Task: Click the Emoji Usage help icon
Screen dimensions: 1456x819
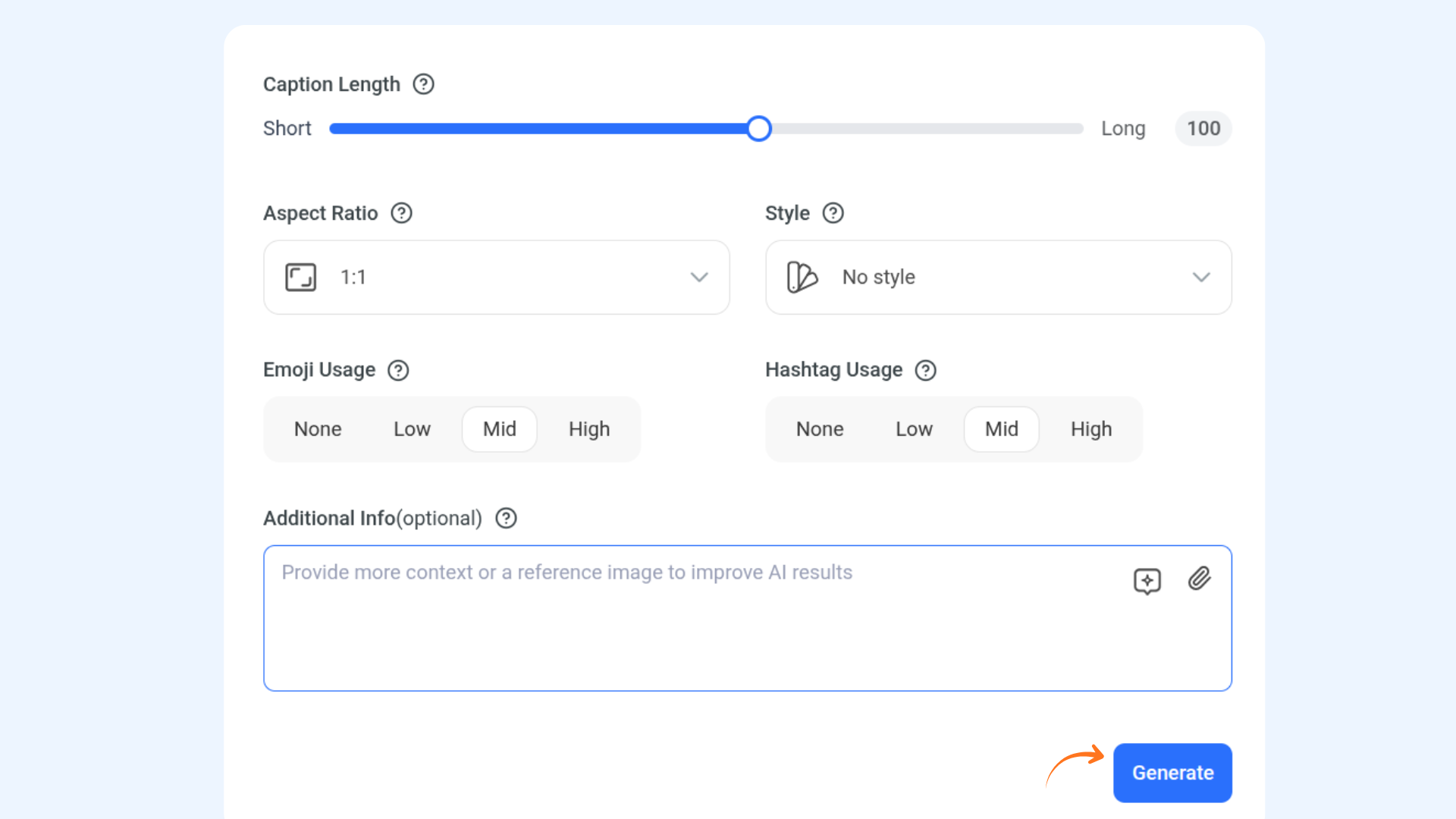Action: coord(398,370)
